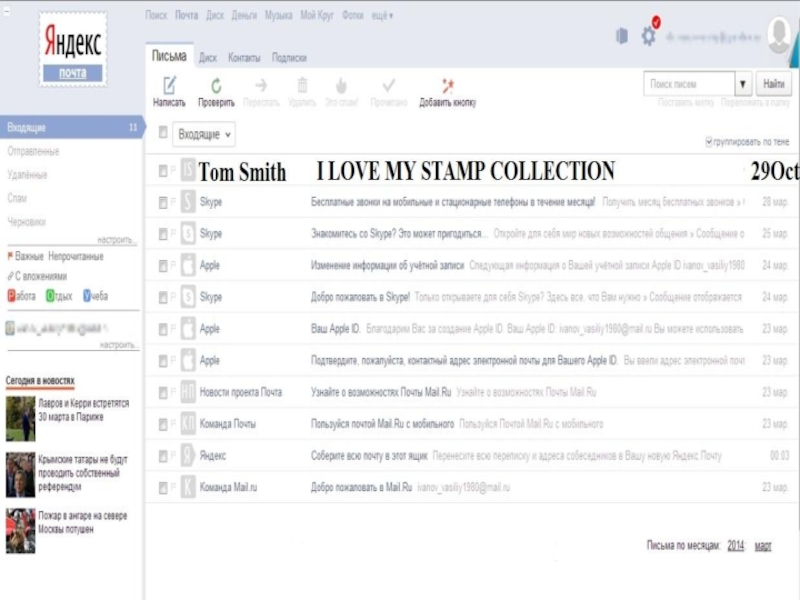Screen dimensions: 800x600
Task: Open the settings gear icon
Action: coord(648,36)
